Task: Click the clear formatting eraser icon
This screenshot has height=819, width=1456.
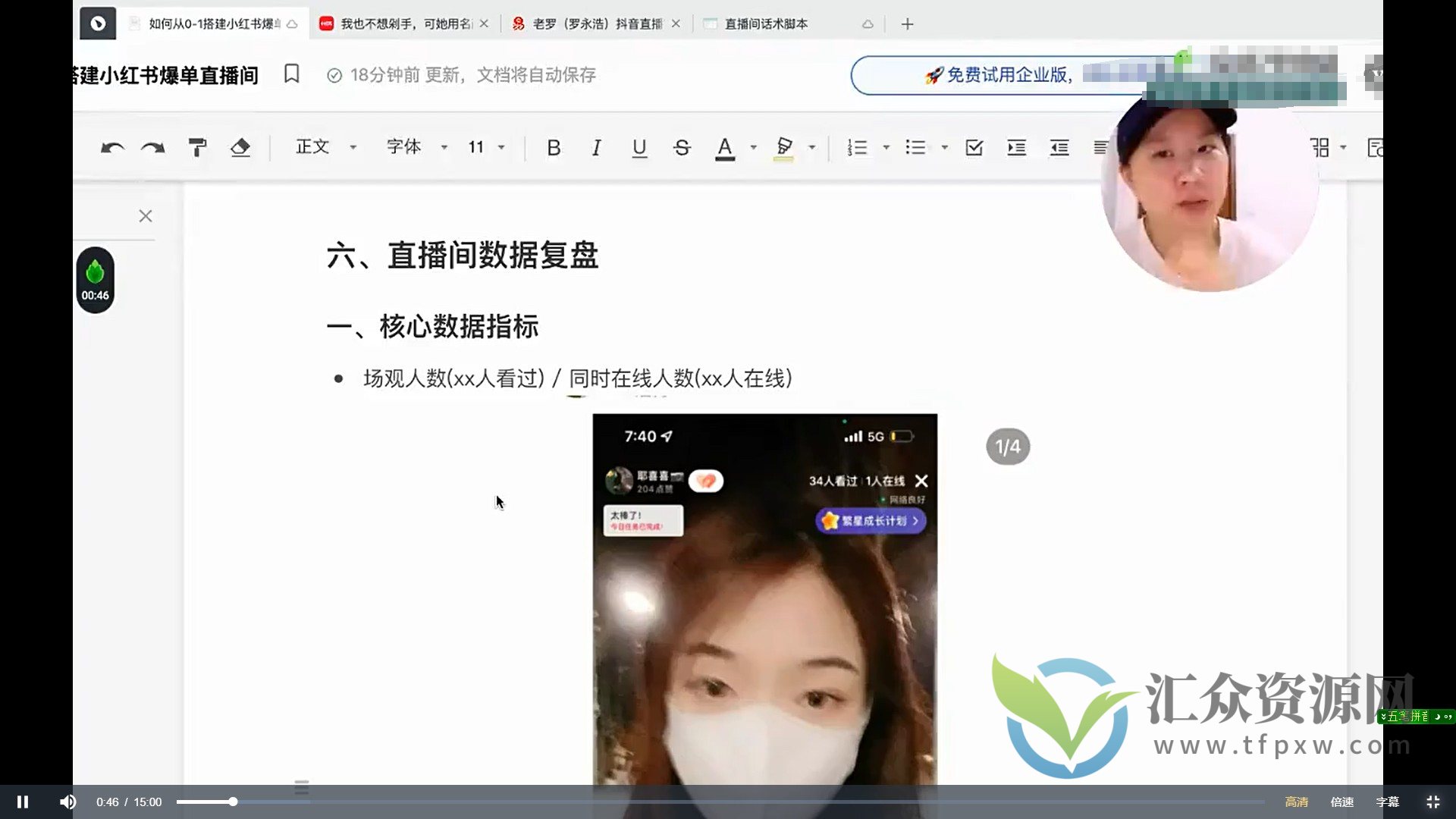Action: [240, 148]
